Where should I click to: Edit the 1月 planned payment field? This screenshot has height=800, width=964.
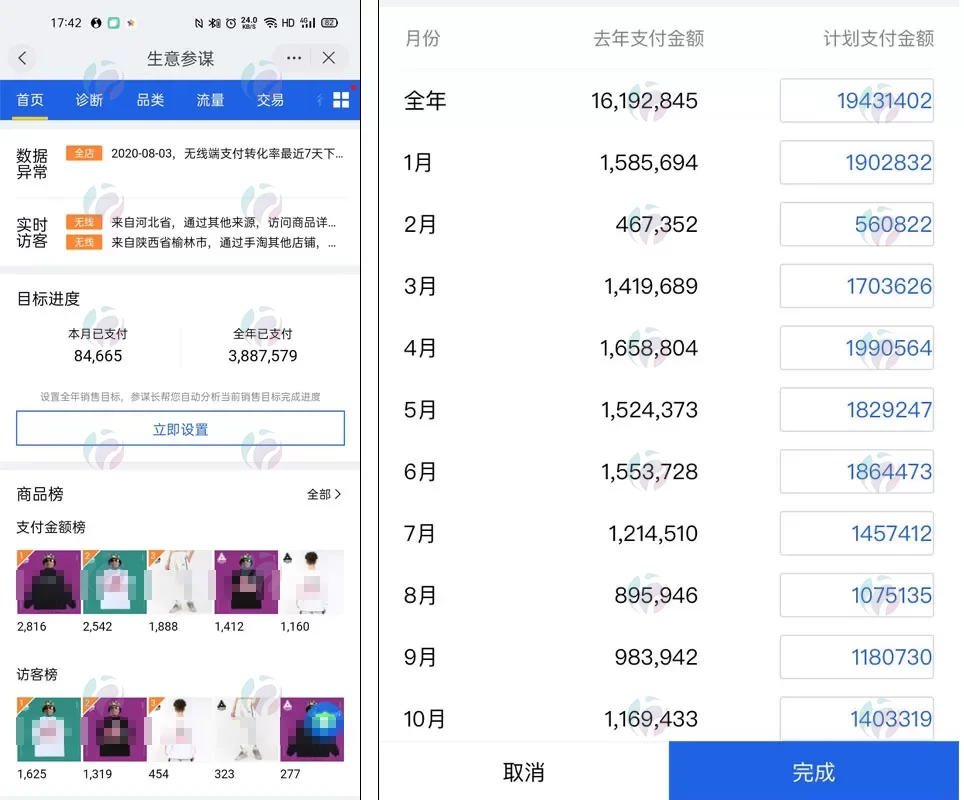(857, 163)
